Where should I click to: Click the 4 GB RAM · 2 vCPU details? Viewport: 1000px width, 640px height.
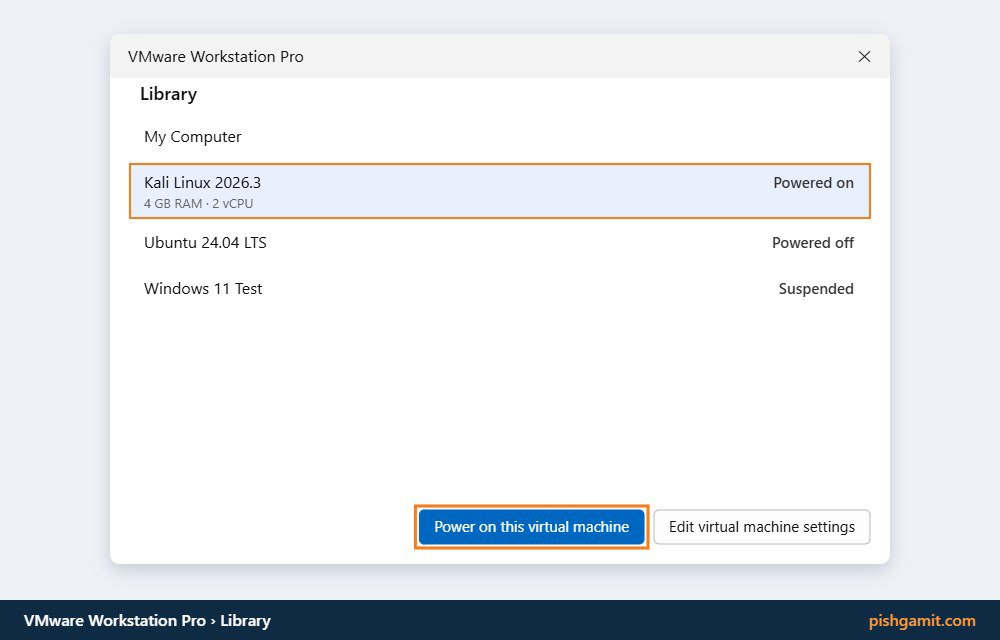pyautogui.click(x=198, y=204)
